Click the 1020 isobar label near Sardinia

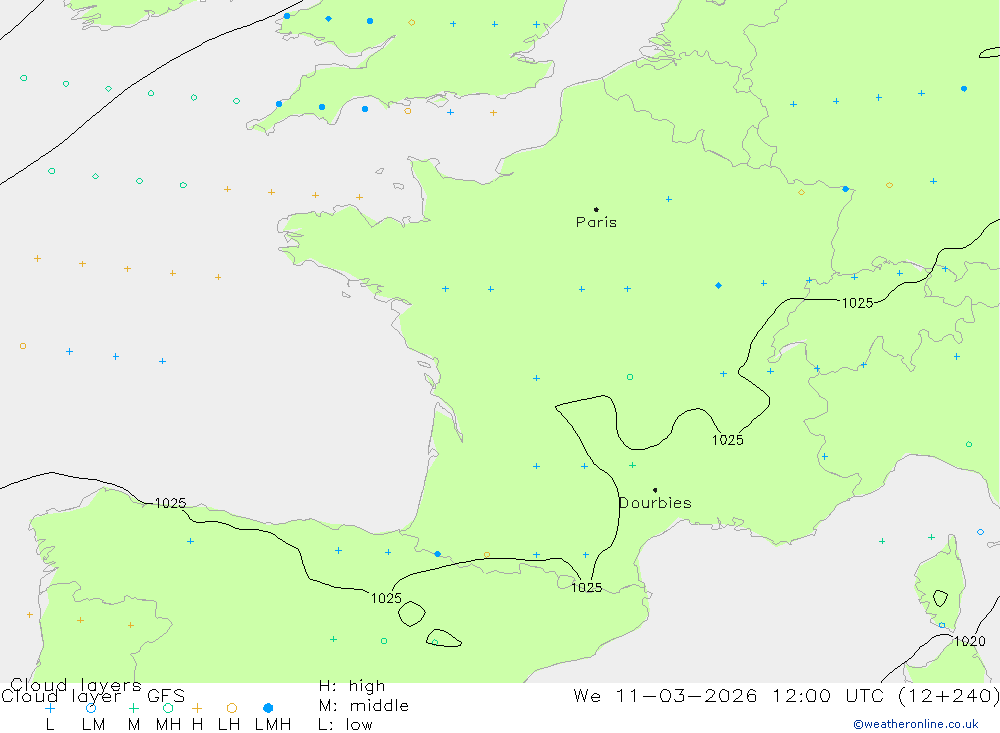click(969, 641)
